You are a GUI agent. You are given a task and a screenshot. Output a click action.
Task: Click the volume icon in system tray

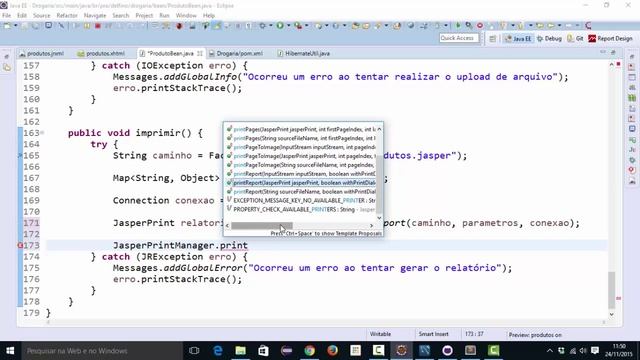coord(583,351)
